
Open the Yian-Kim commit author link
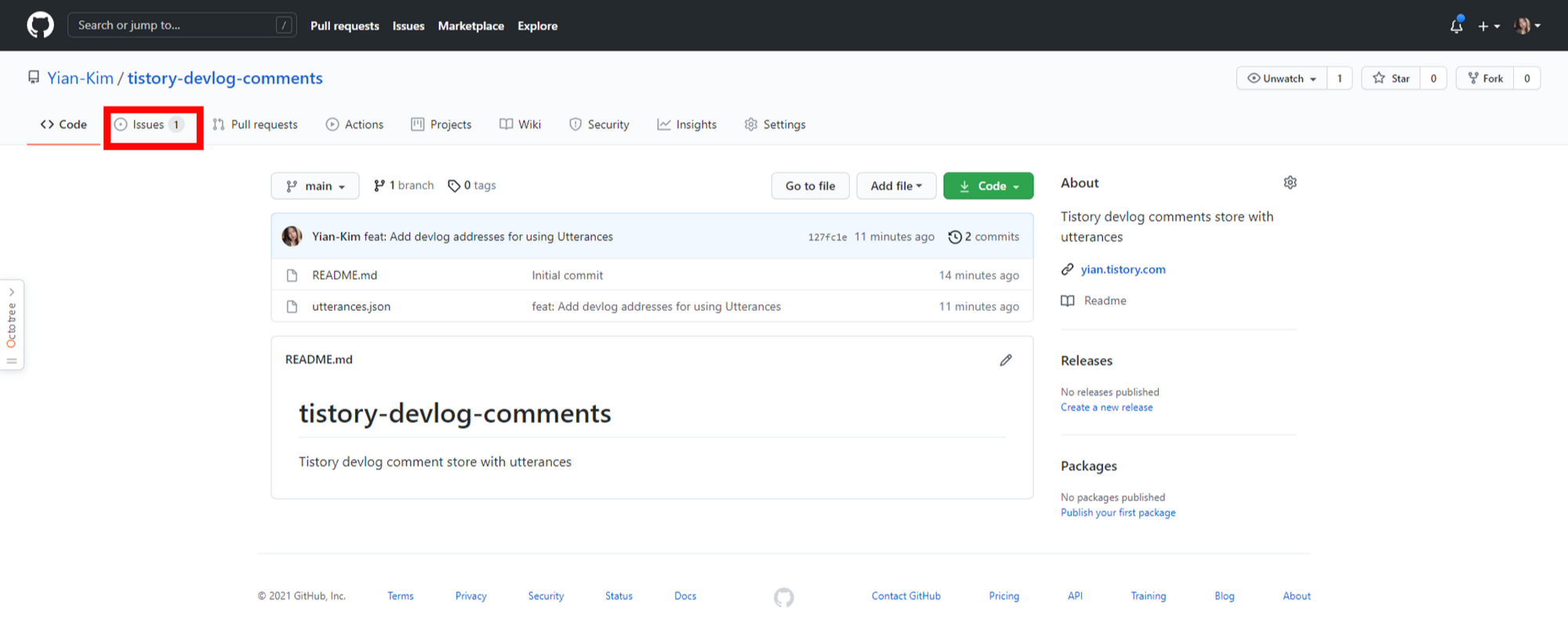336,237
